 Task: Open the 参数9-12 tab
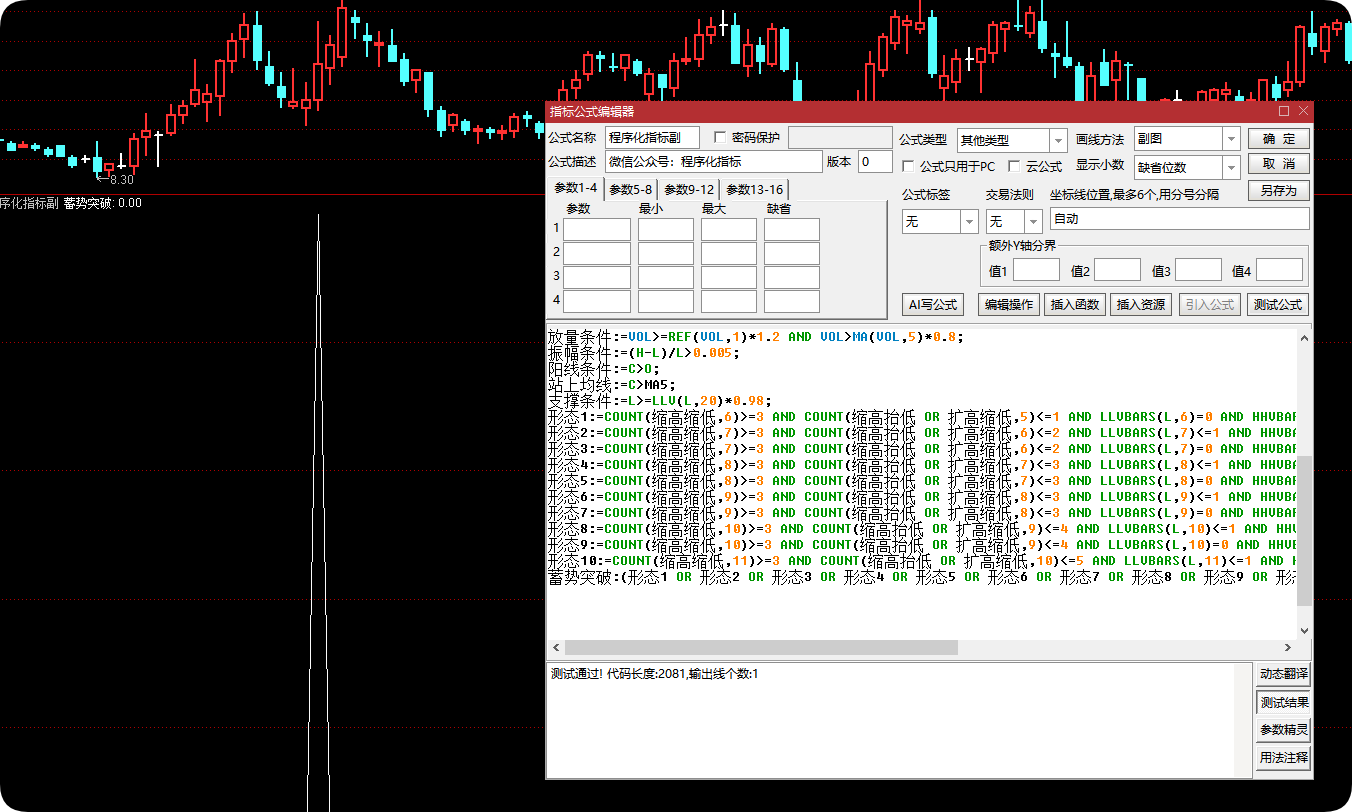689,189
